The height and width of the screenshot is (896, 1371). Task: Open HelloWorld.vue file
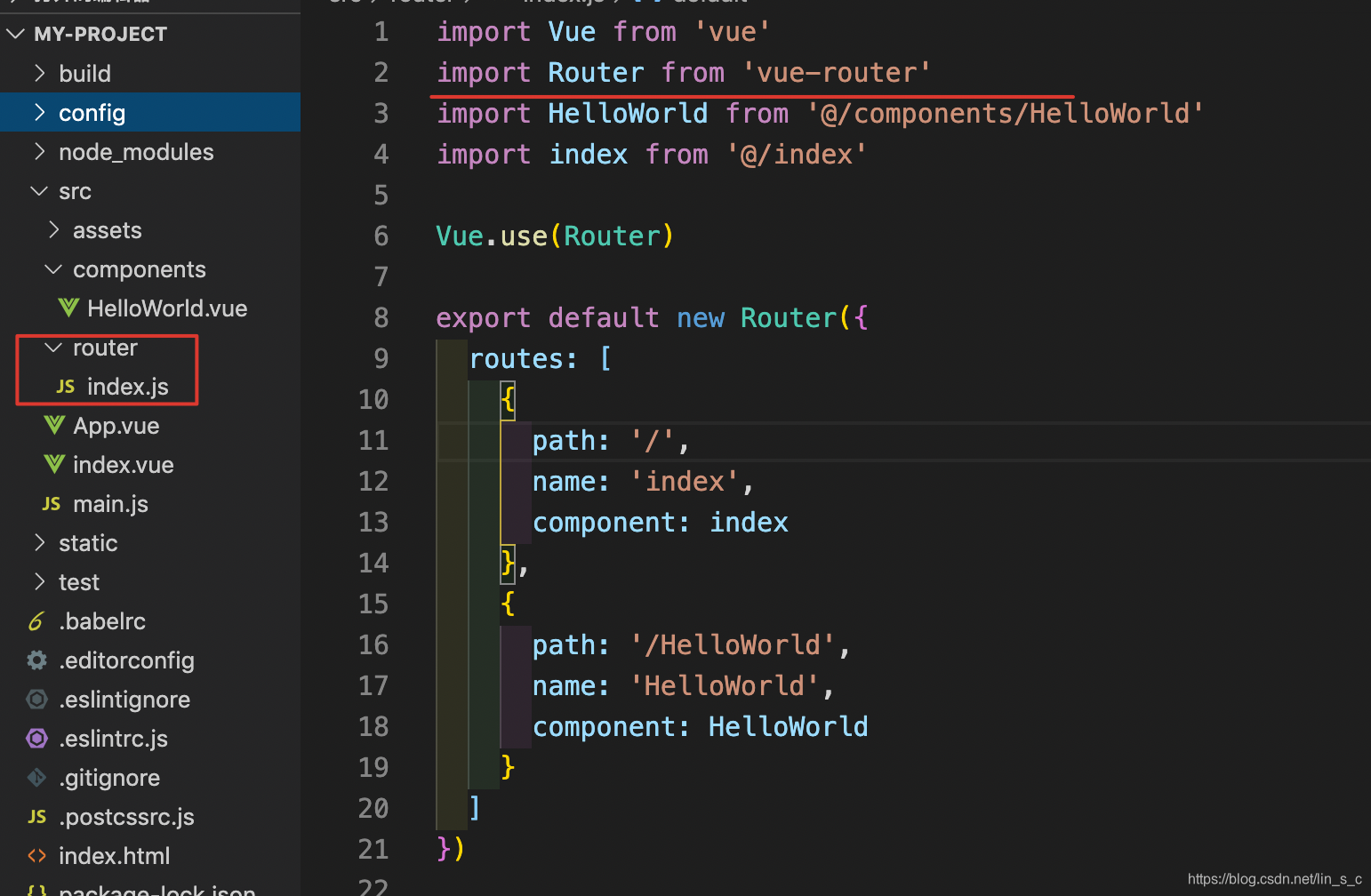150,308
